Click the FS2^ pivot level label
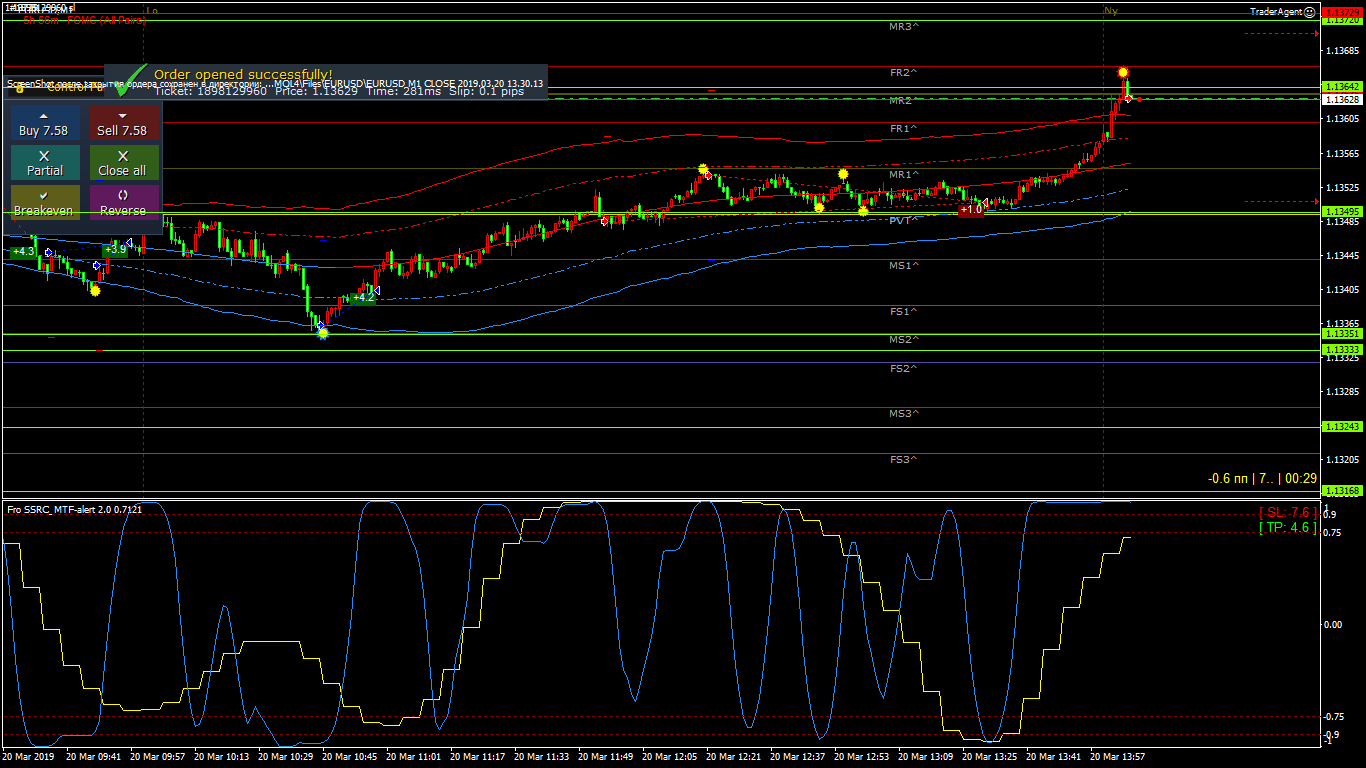 904,369
